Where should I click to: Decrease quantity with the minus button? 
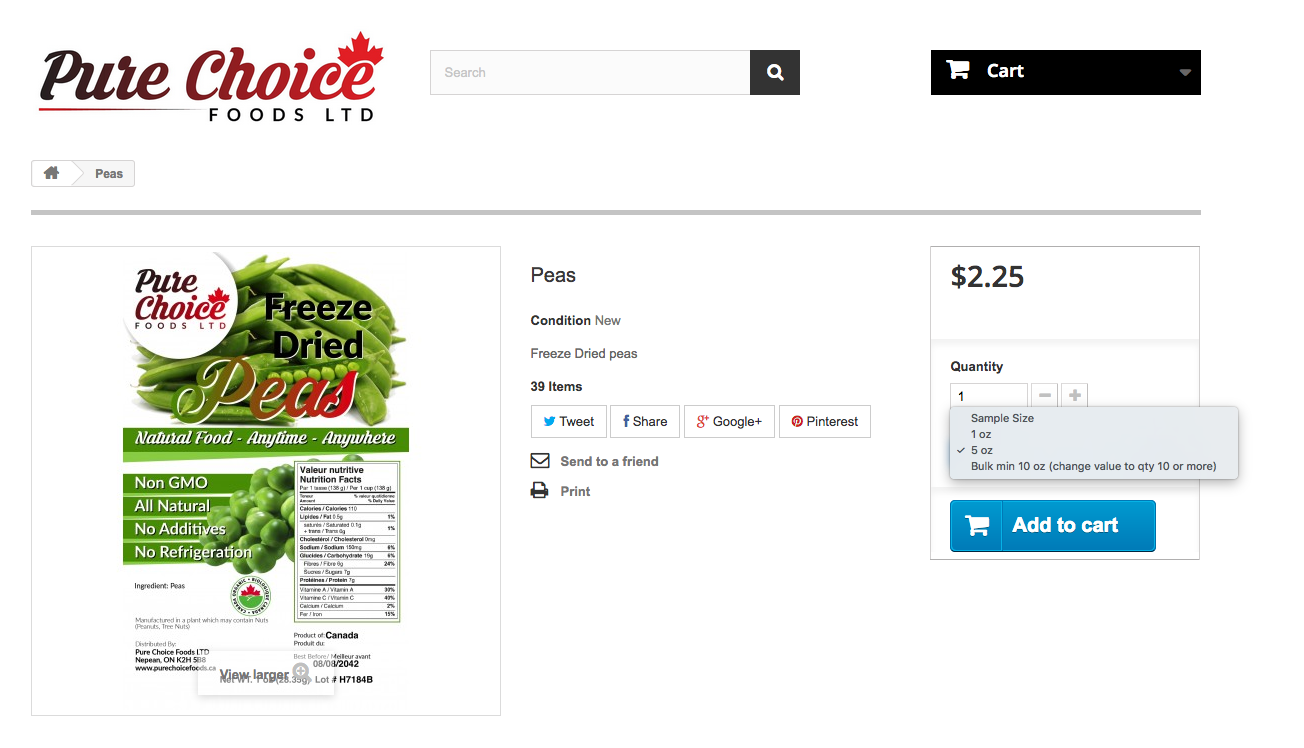(1044, 396)
